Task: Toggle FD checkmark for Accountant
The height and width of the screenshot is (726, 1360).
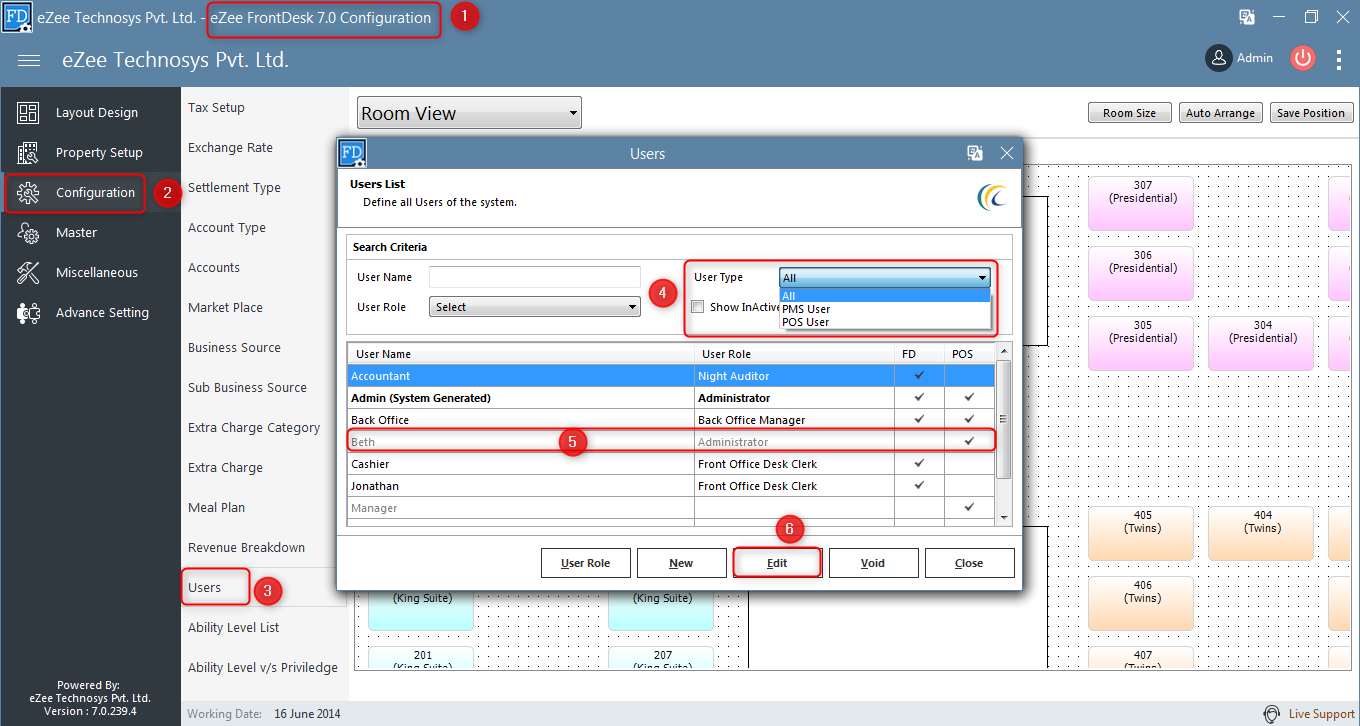Action: [x=919, y=375]
